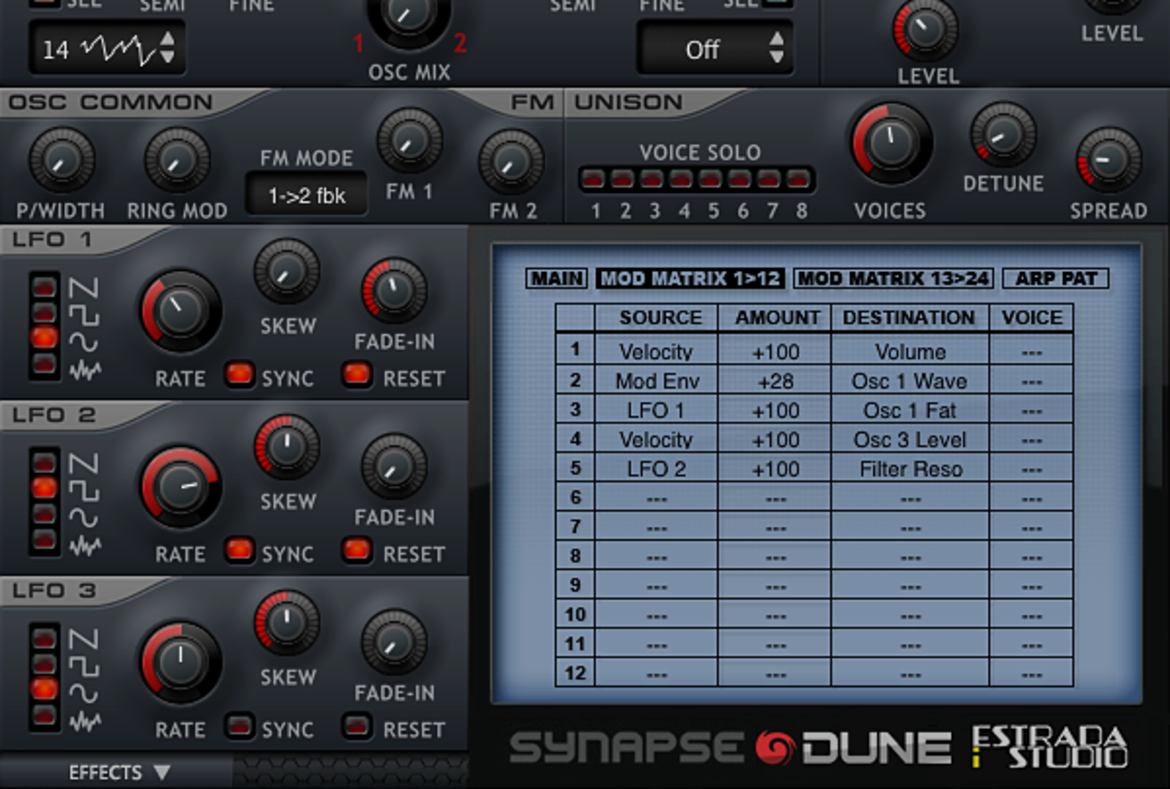Select LFO 1 square waveform LED
Viewport: 1170px width, 789px height.
[x=44, y=312]
